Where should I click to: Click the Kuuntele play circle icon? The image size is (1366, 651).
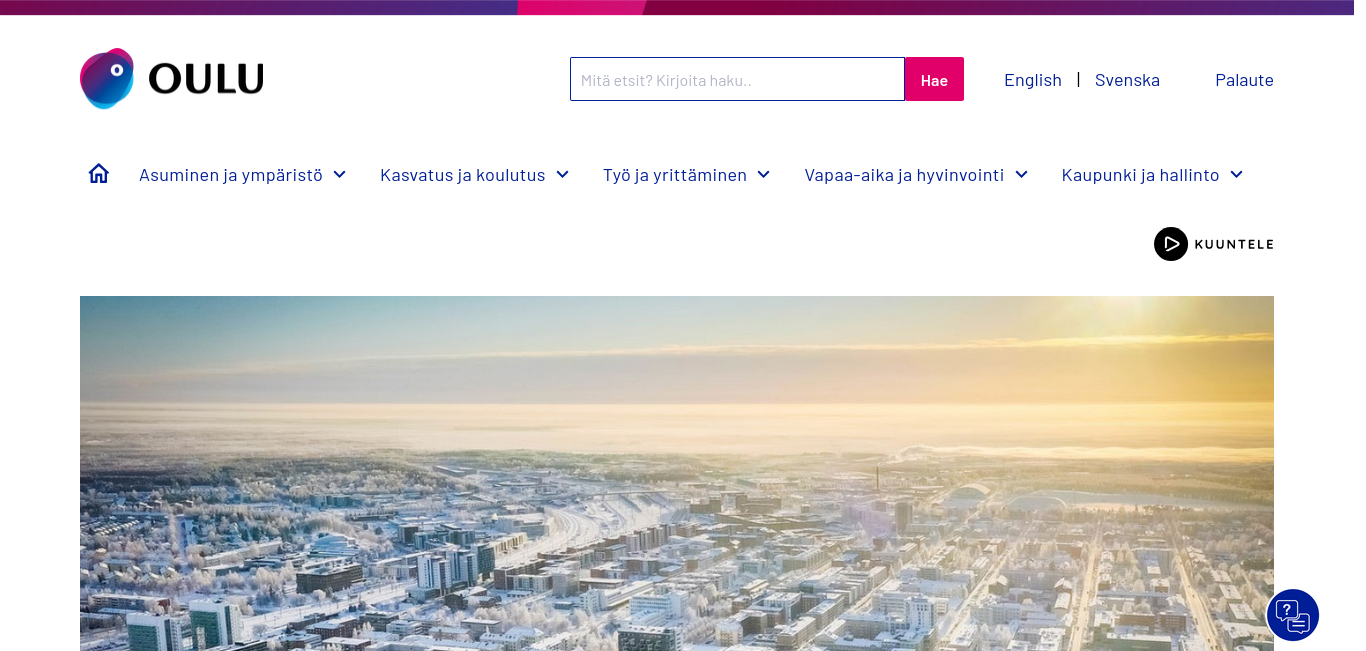pos(1171,244)
